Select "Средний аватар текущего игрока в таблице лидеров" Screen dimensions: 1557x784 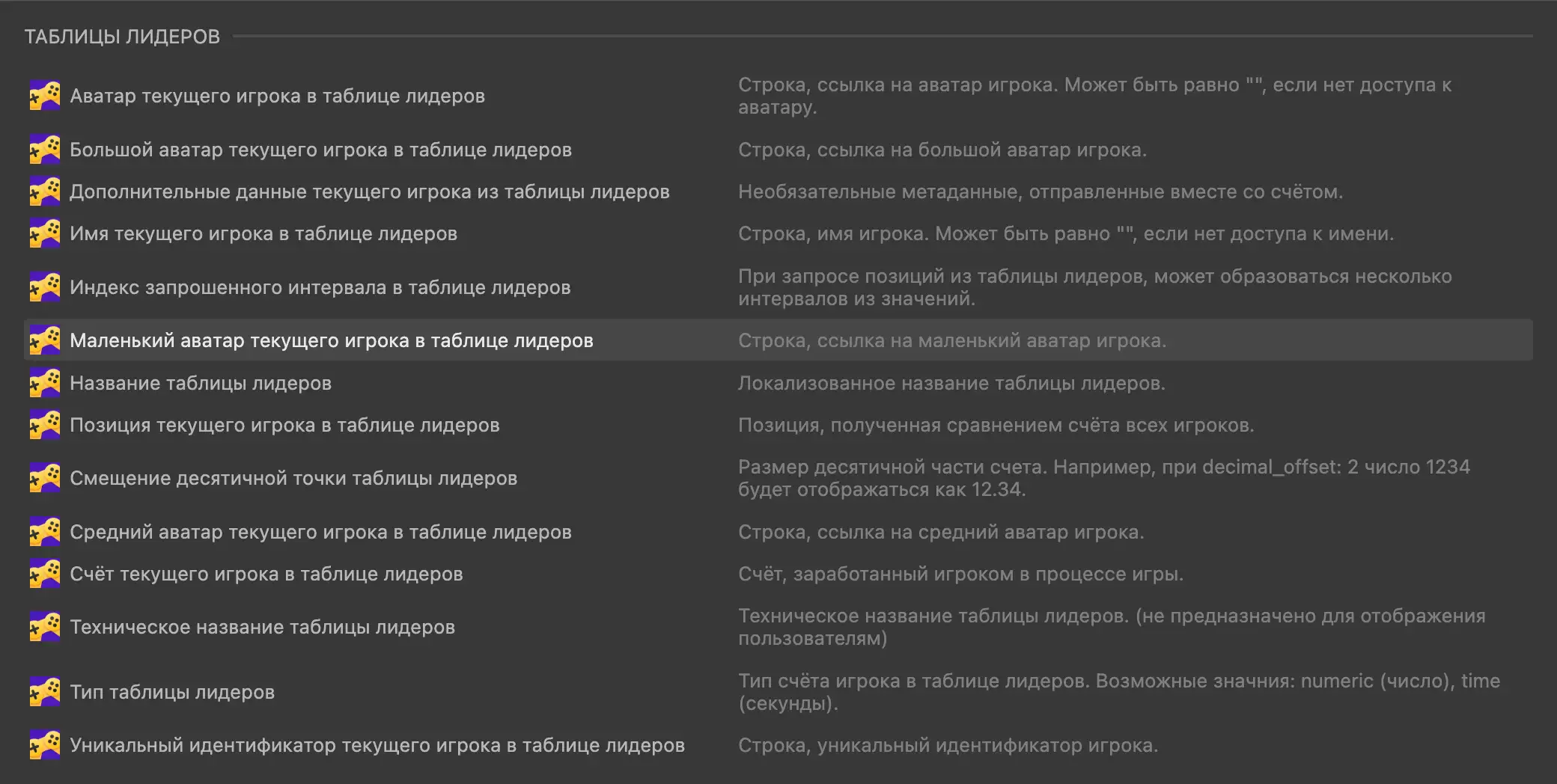pyautogui.click(x=320, y=532)
